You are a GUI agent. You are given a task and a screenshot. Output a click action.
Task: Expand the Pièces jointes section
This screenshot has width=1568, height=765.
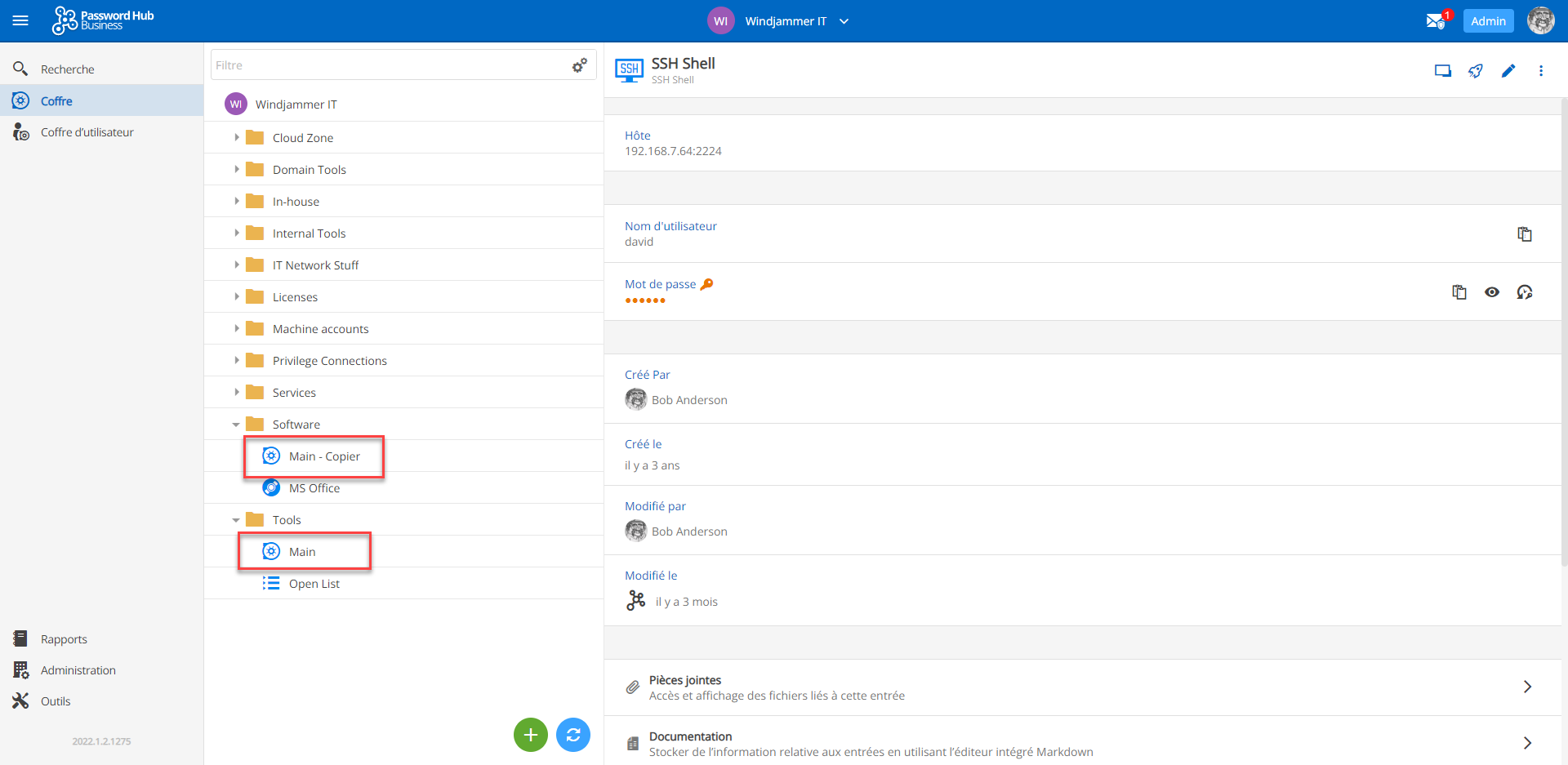click(1526, 687)
